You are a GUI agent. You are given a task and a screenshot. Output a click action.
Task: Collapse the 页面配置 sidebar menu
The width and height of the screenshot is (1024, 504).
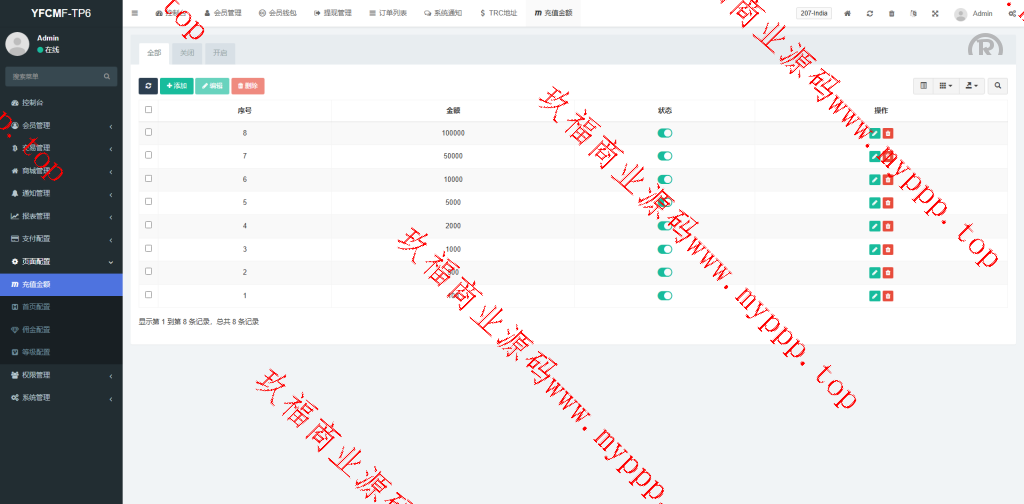tap(60, 261)
